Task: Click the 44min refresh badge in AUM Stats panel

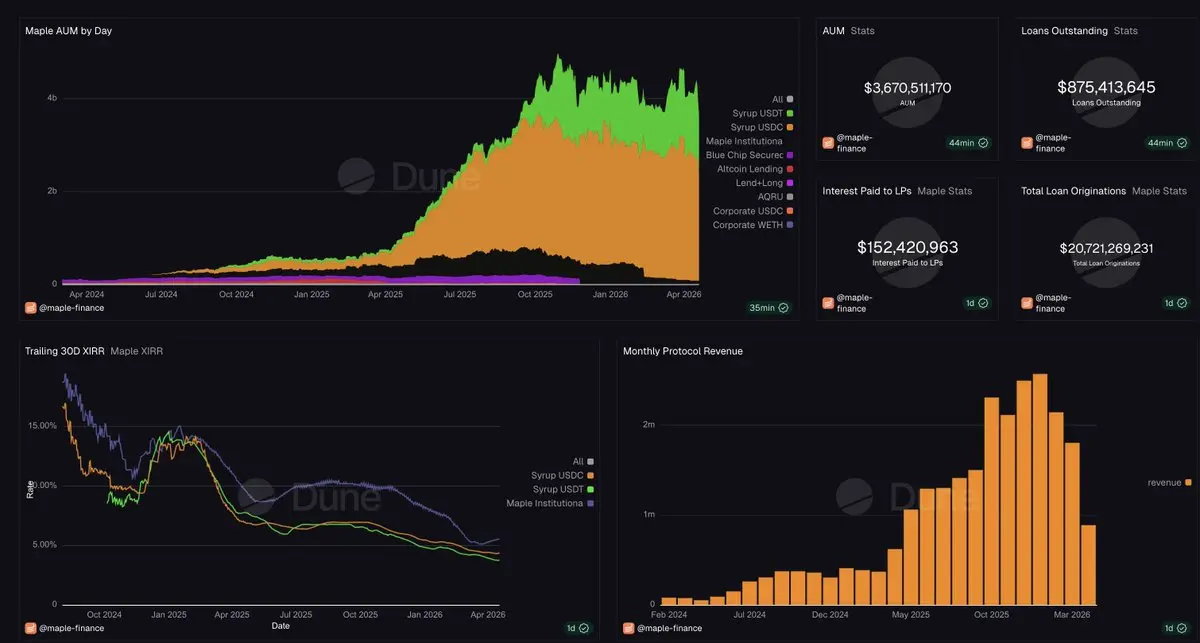Action: [x=969, y=143]
